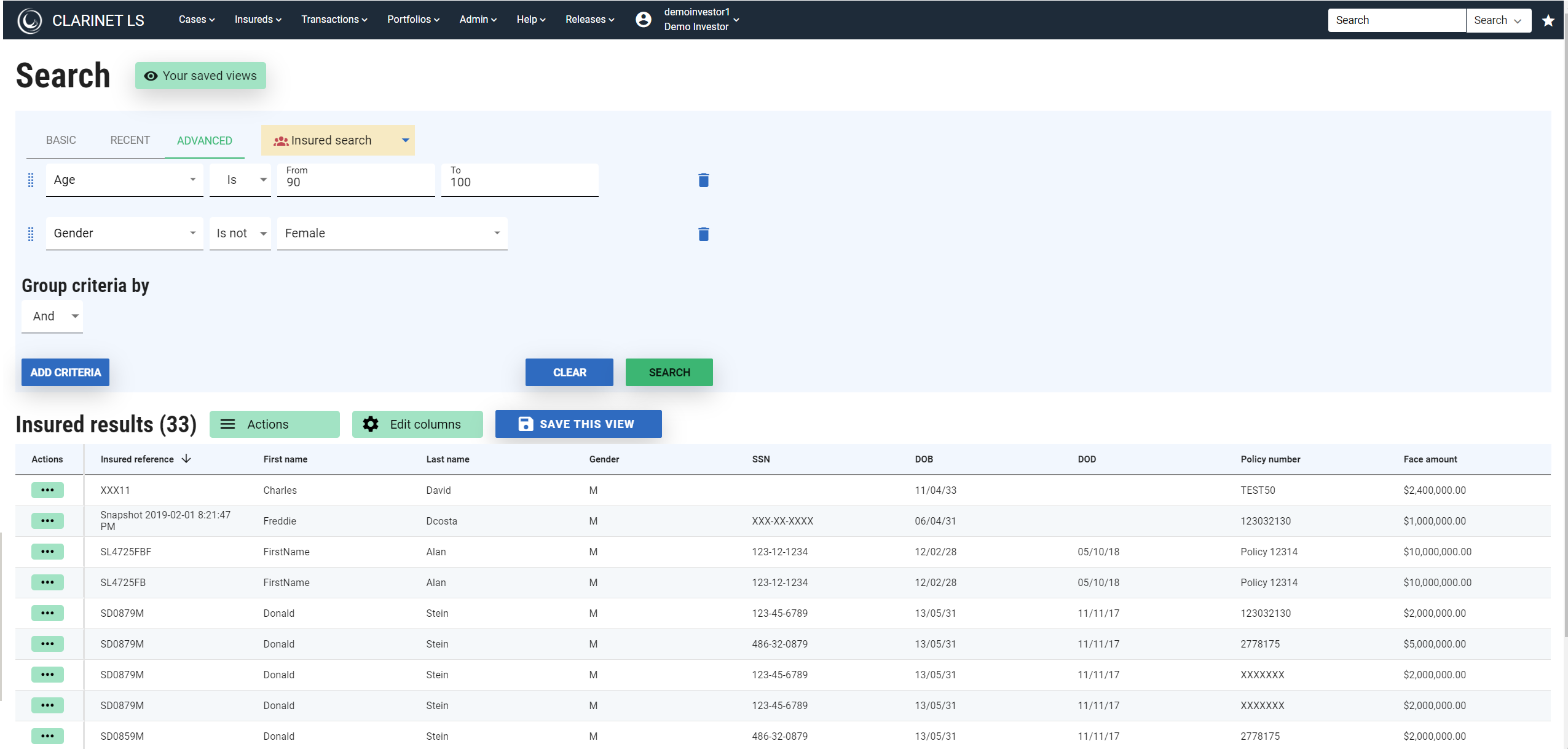Select the Advanced tab
The height and width of the screenshot is (749, 1568).
tap(205, 141)
